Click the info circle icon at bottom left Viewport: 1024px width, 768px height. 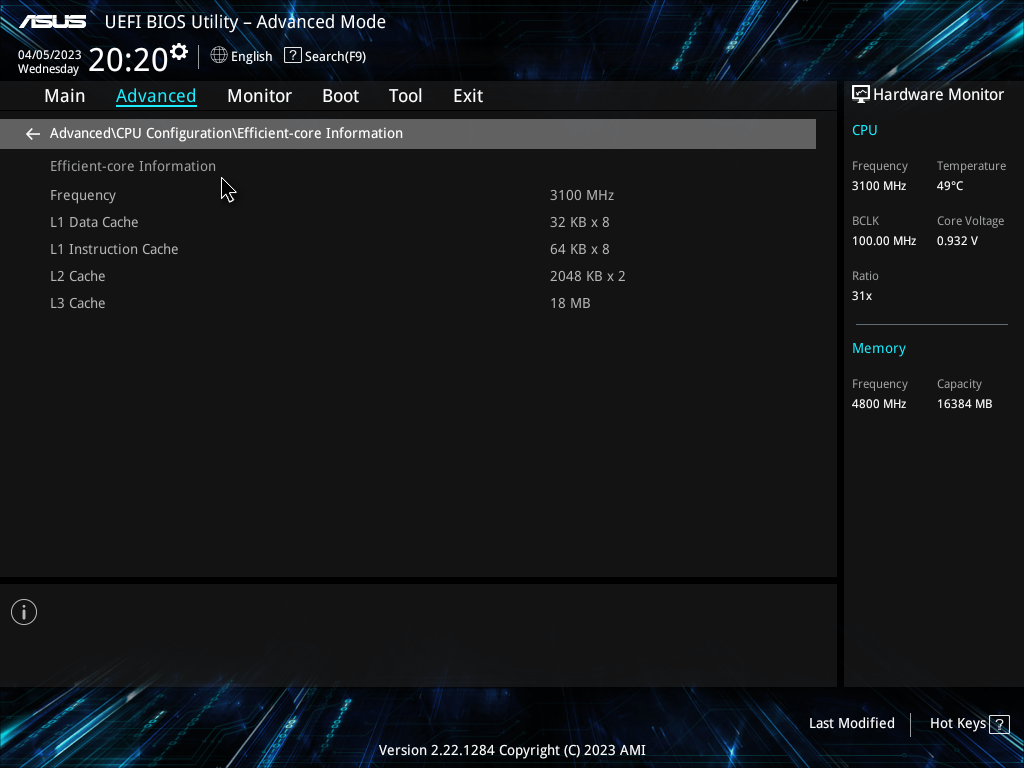[x=23, y=611]
